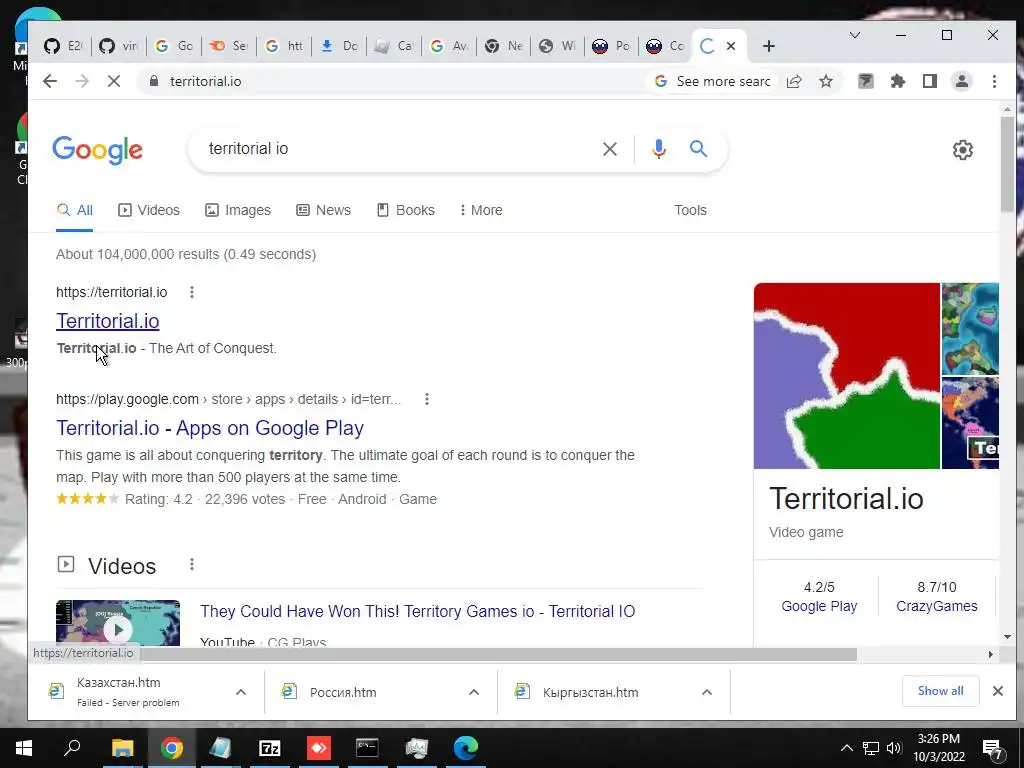Open They Could Have Won This video link

[x=417, y=611]
